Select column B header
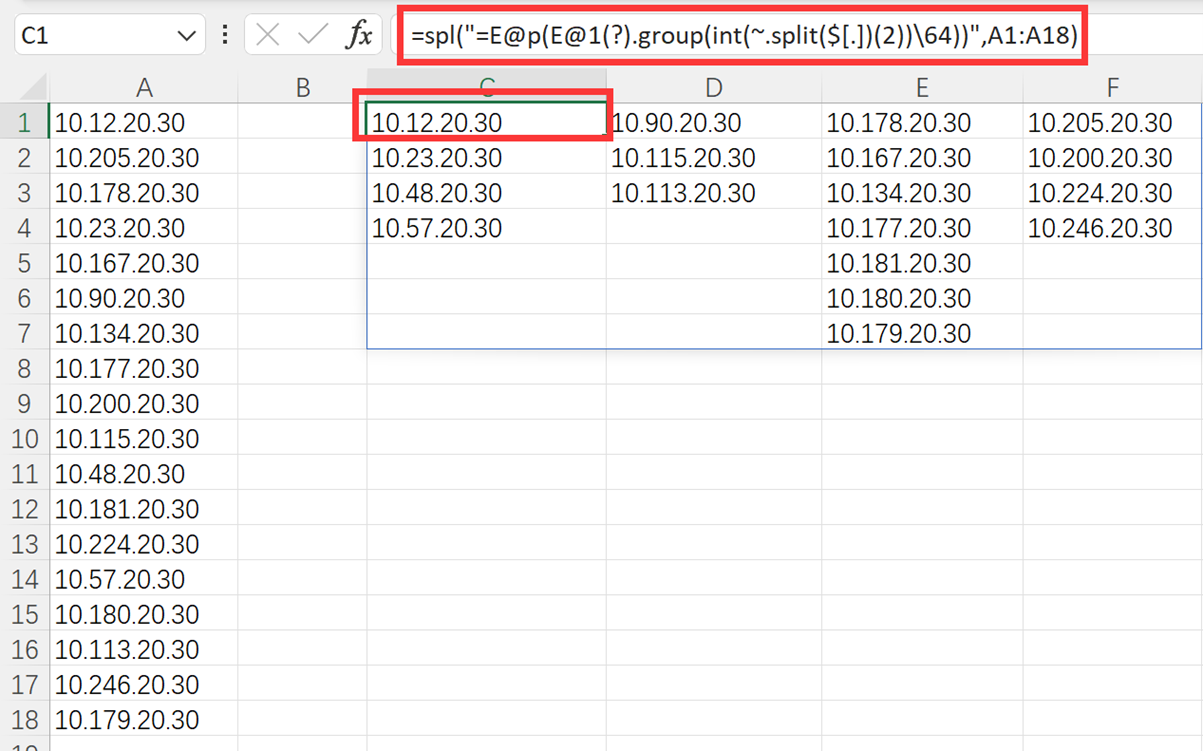This screenshot has height=751, width=1203. (302, 88)
